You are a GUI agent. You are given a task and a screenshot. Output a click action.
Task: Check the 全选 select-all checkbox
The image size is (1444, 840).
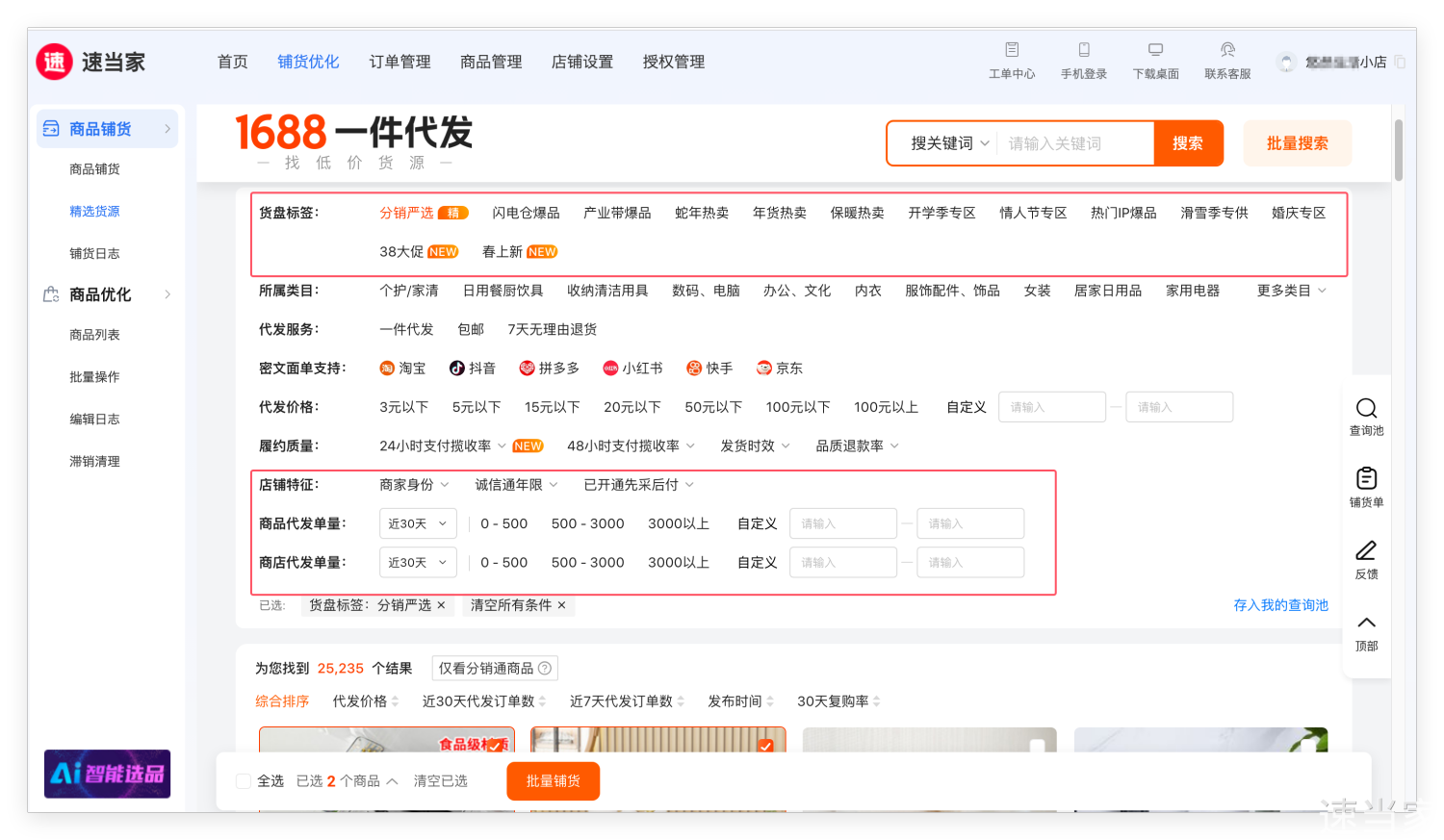(244, 781)
